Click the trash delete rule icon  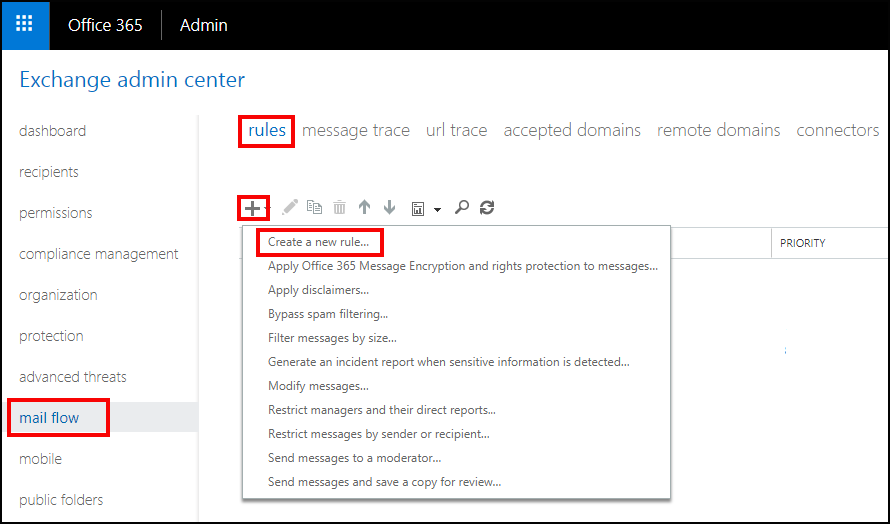coord(340,208)
